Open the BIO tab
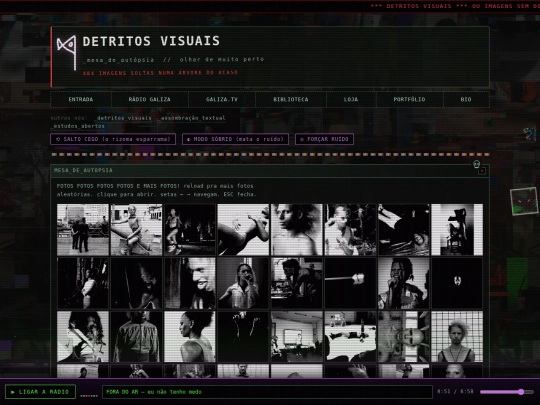The height and width of the screenshot is (405, 540). [x=466, y=100]
